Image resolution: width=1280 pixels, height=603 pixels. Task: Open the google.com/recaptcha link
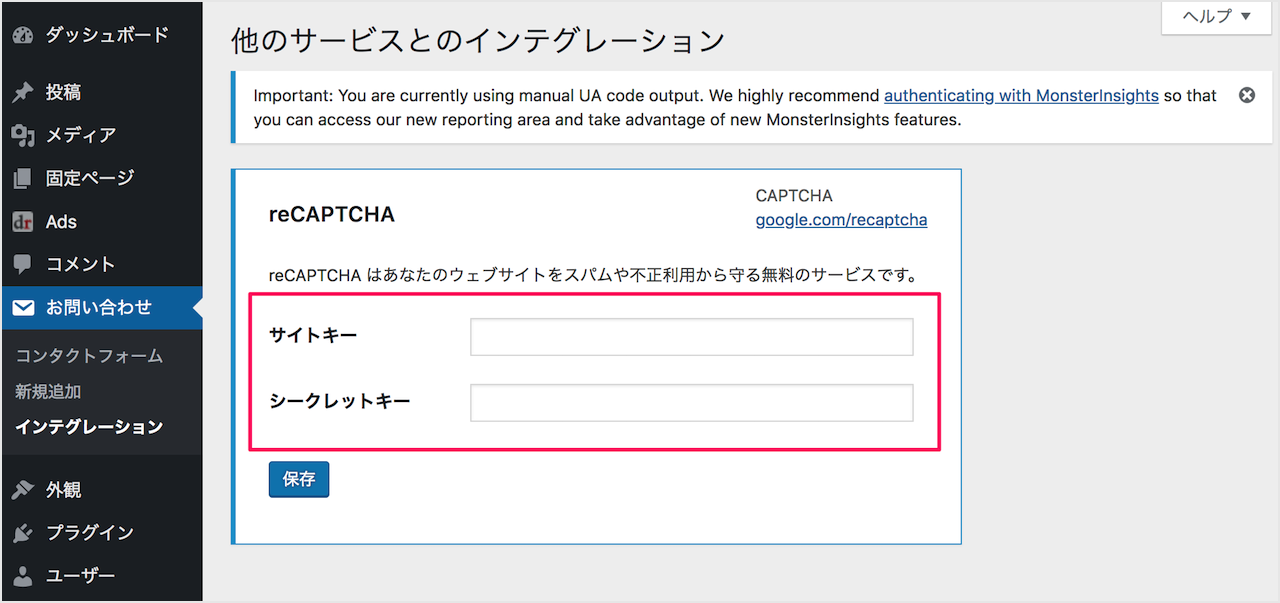click(x=841, y=220)
